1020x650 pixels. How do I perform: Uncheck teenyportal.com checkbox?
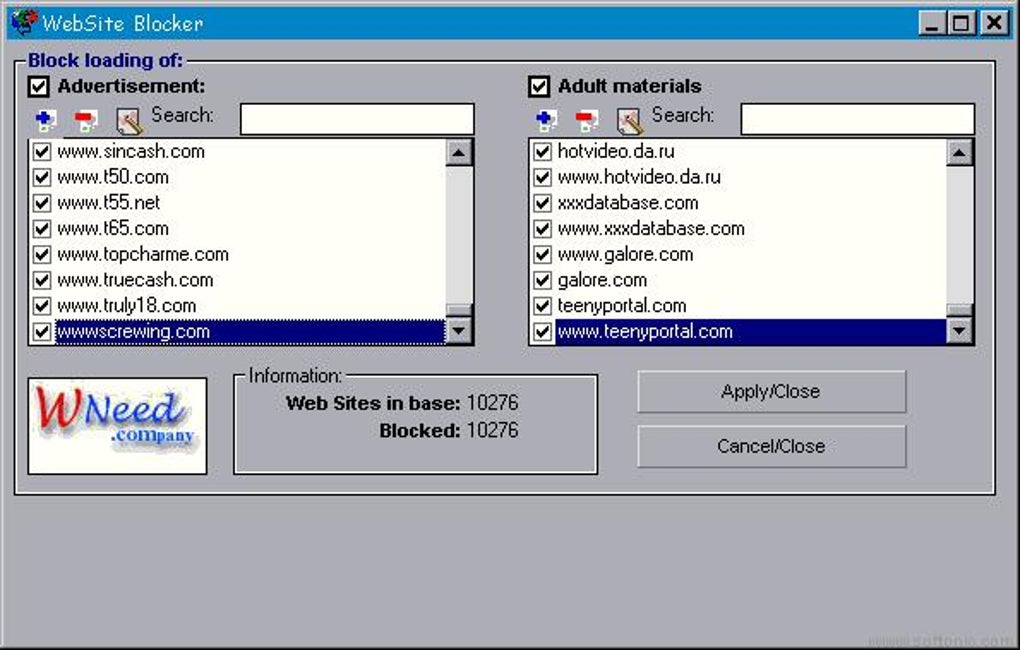(542, 306)
